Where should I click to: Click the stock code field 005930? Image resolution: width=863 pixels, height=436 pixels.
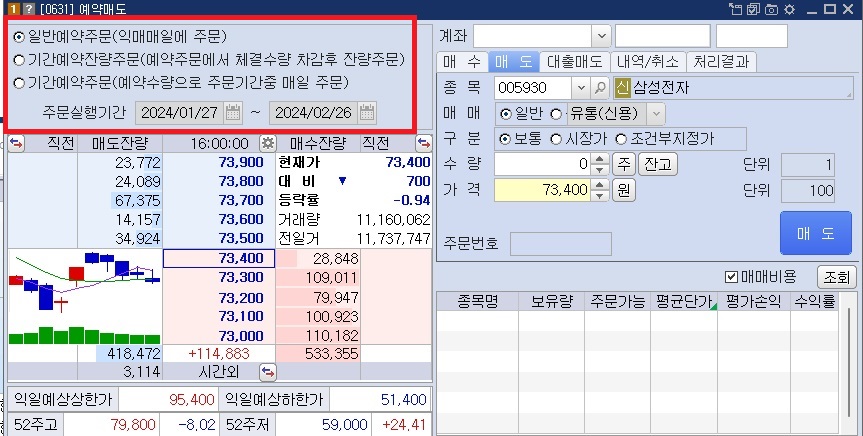click(x=533, y=88)
